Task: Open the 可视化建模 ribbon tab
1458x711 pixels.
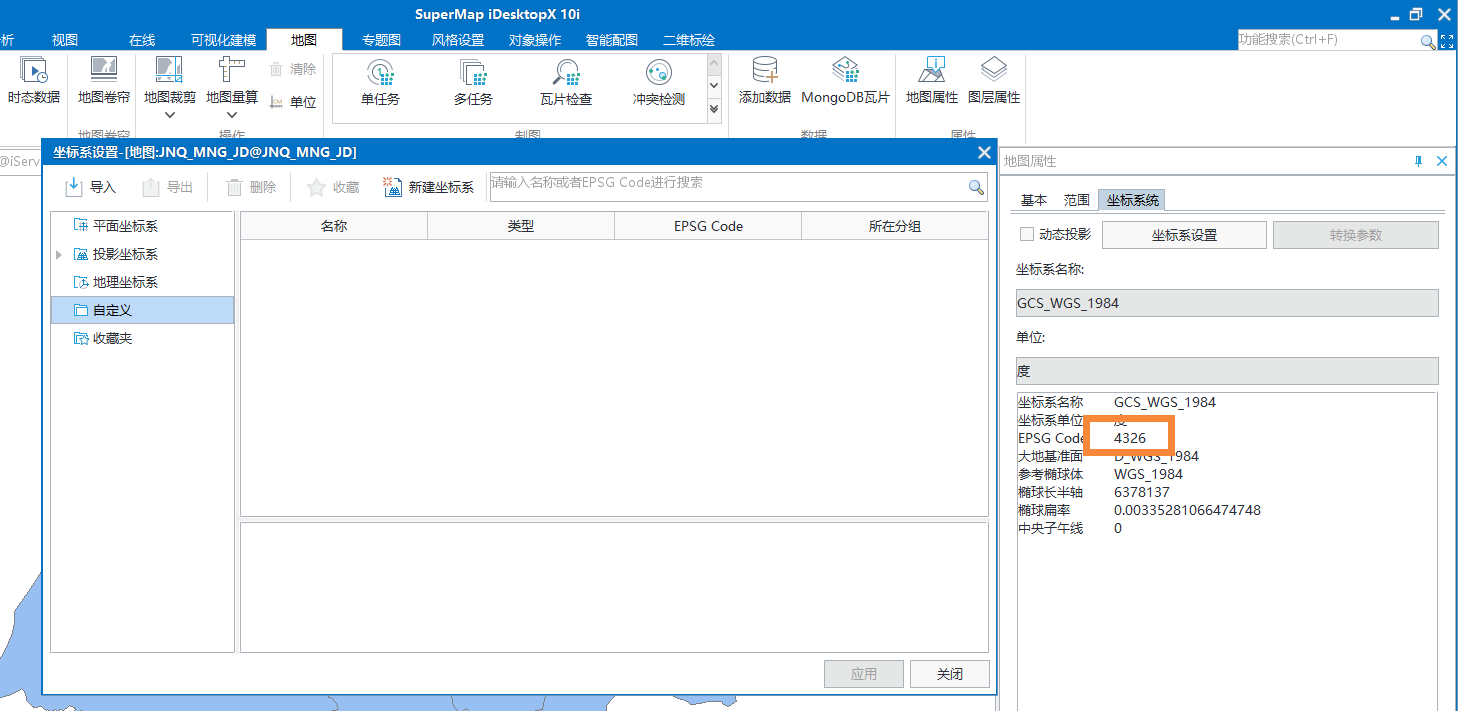Action: click(x=224, y=40)
